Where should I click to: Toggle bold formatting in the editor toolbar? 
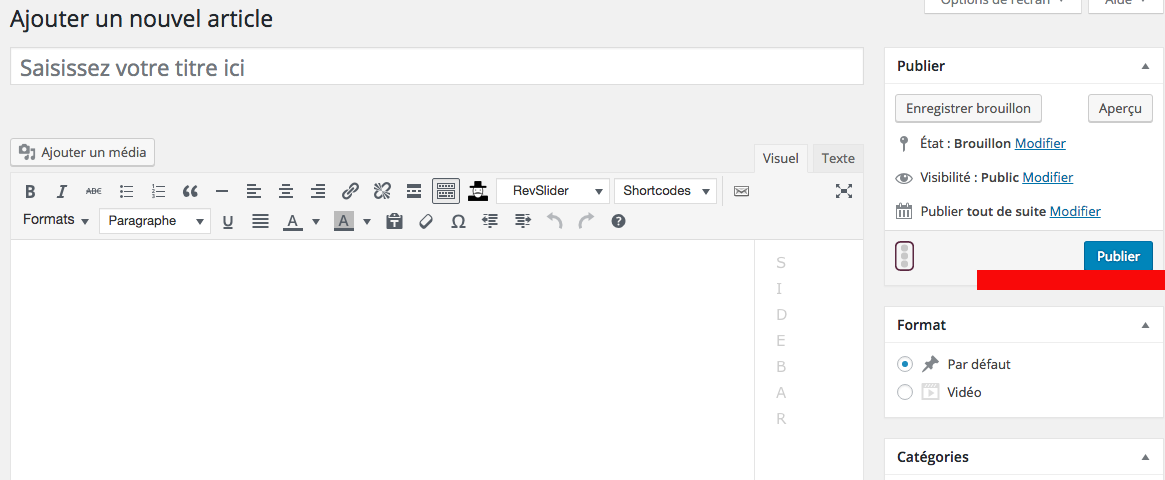point(30,191)
